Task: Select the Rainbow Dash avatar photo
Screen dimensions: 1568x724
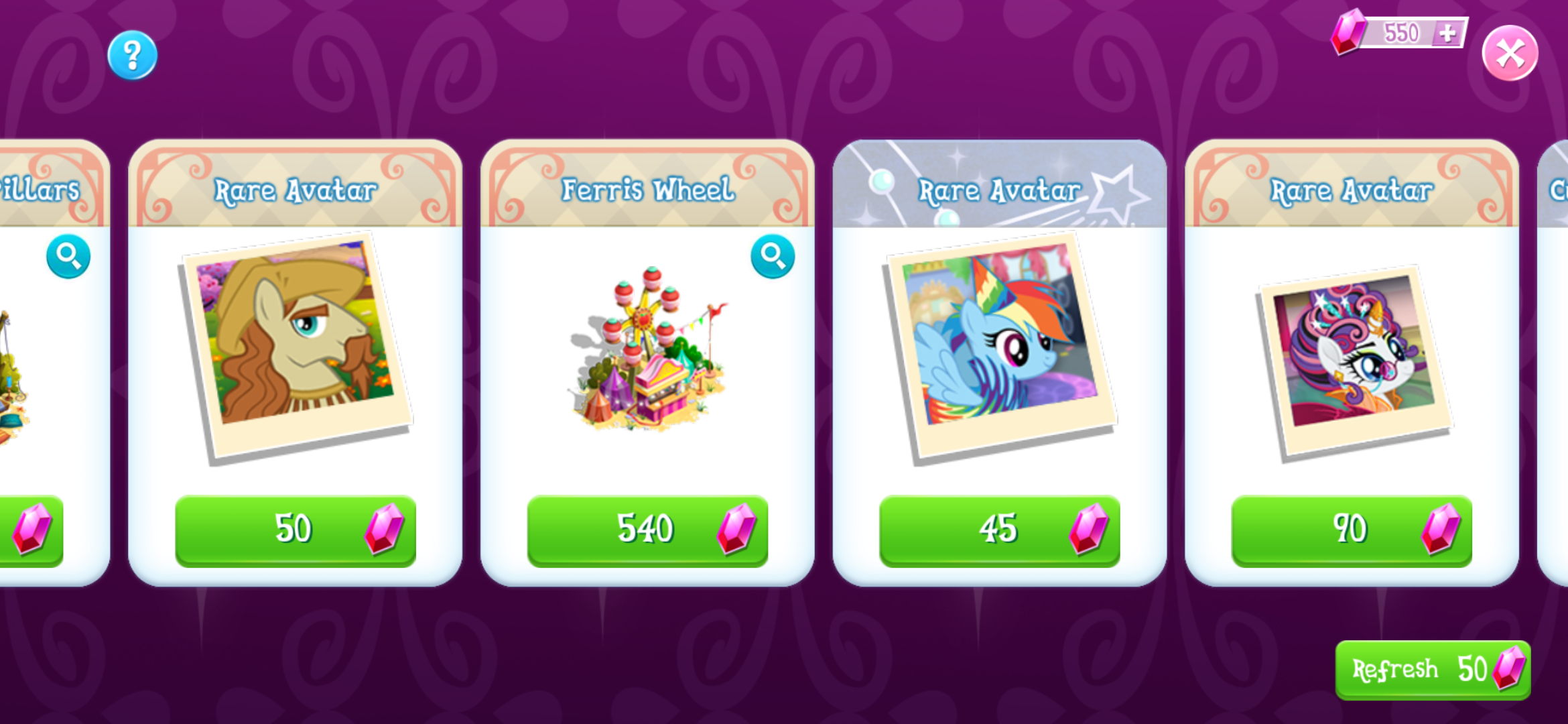Action: (x=1000, y=348)
